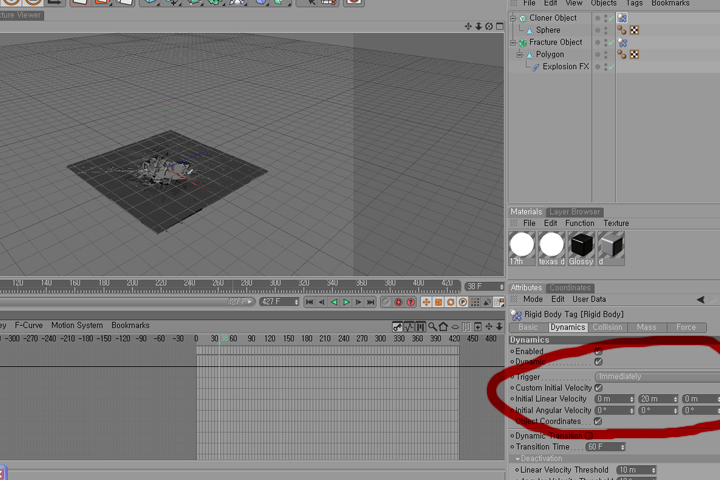The width and height of the screenshot is (720, 480).
Task: Select the Fracture Object's Rigid Body tag
Action: pos(622,42)
